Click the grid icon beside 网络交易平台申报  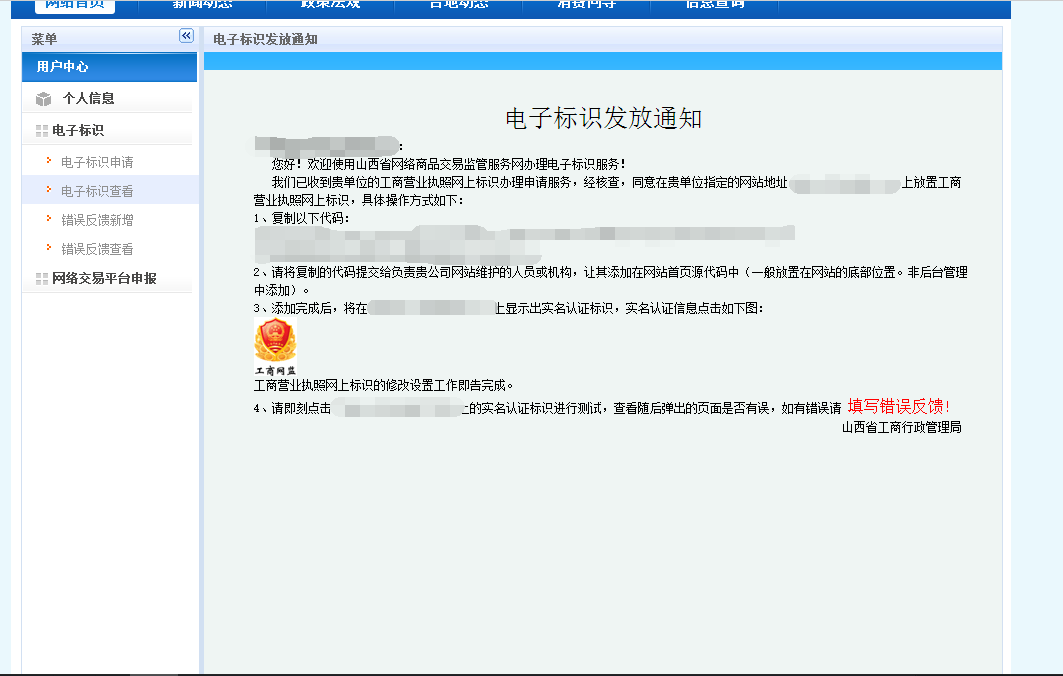[x=41, y=279]
